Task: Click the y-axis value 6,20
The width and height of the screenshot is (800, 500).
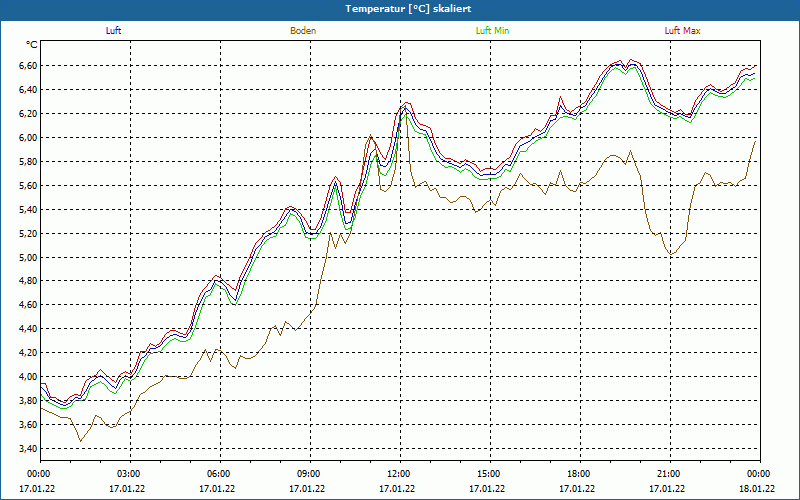Action: coord(28,114)
